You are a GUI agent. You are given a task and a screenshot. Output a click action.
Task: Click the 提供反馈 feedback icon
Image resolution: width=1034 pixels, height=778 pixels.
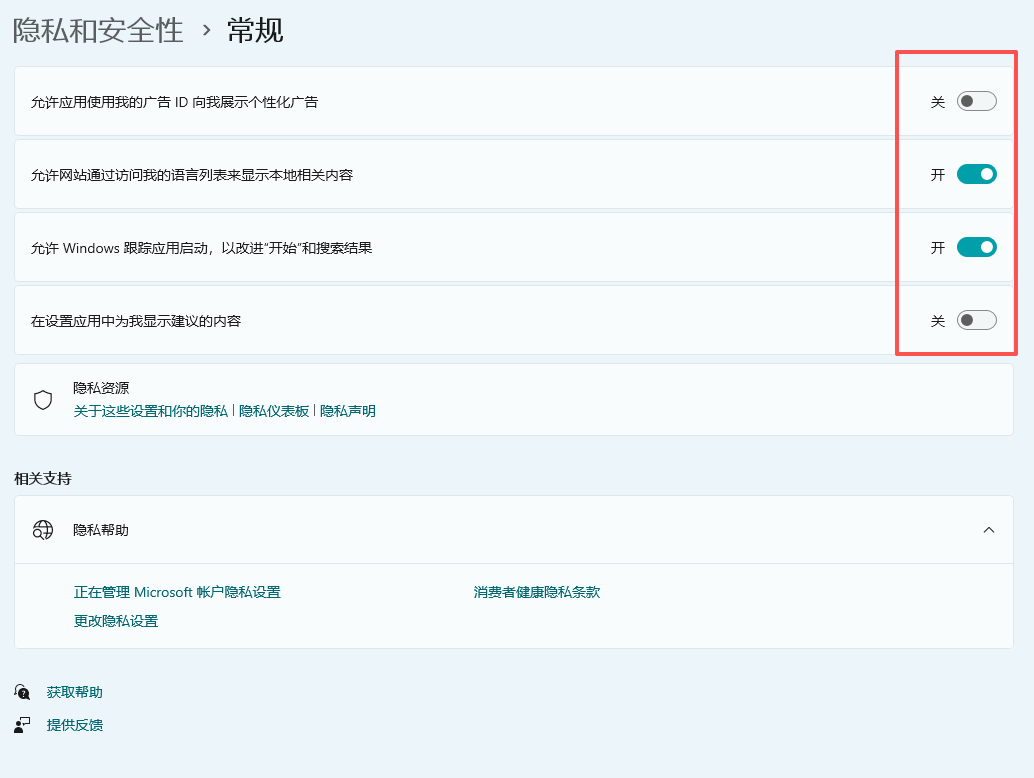[x=22, y=725]
